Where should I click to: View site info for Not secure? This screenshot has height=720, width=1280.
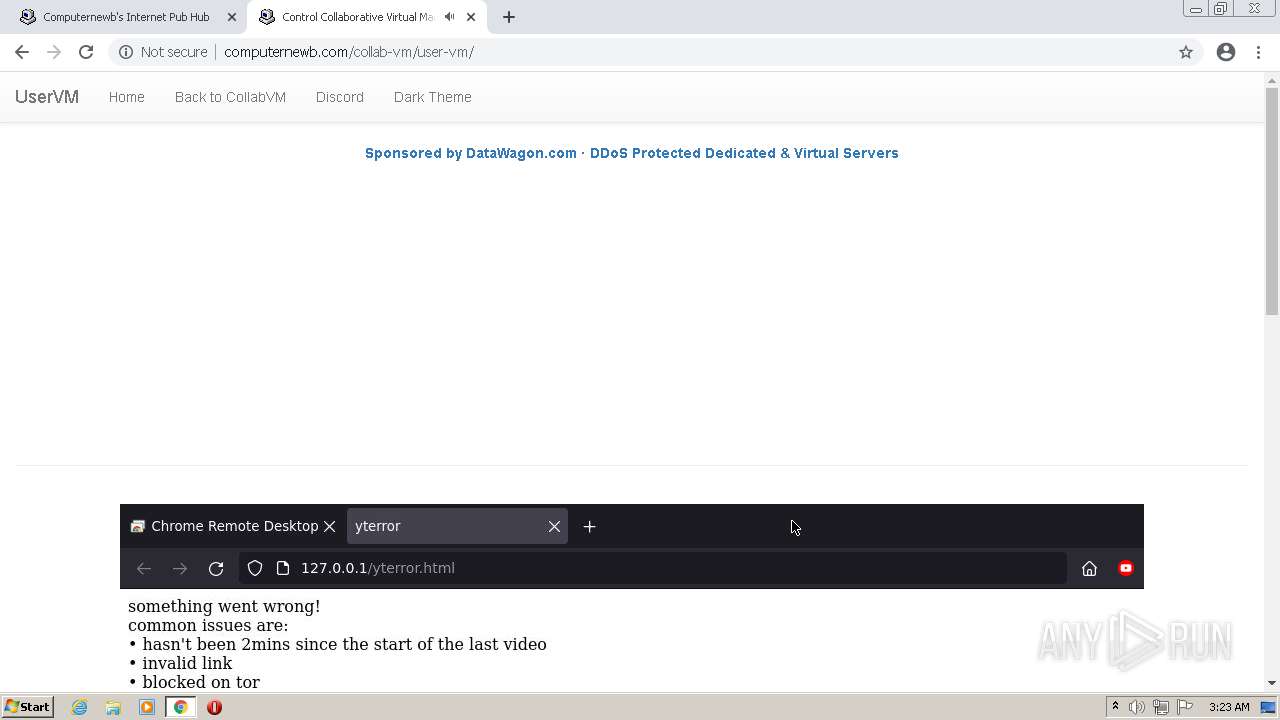click(x=163, y=52)
